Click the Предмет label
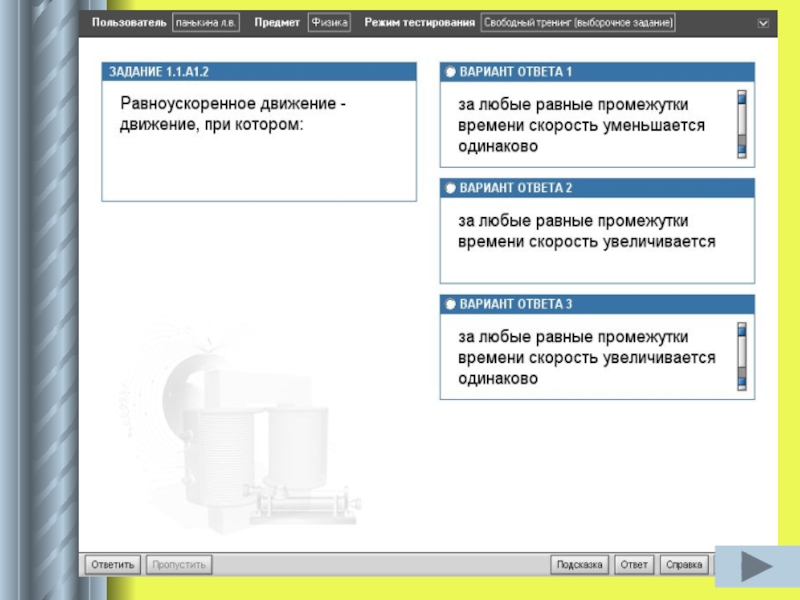 point(277,23)
